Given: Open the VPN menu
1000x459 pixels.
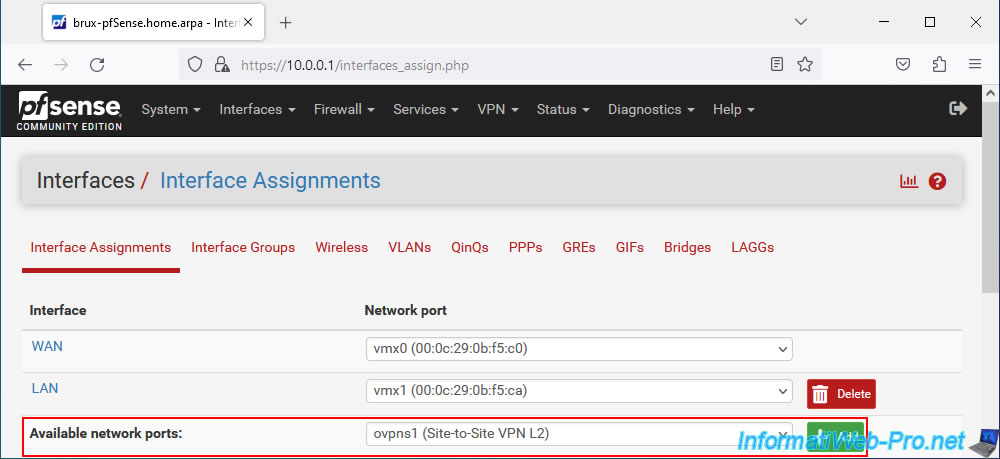Looking at the screenshot, I should point(497,110).
